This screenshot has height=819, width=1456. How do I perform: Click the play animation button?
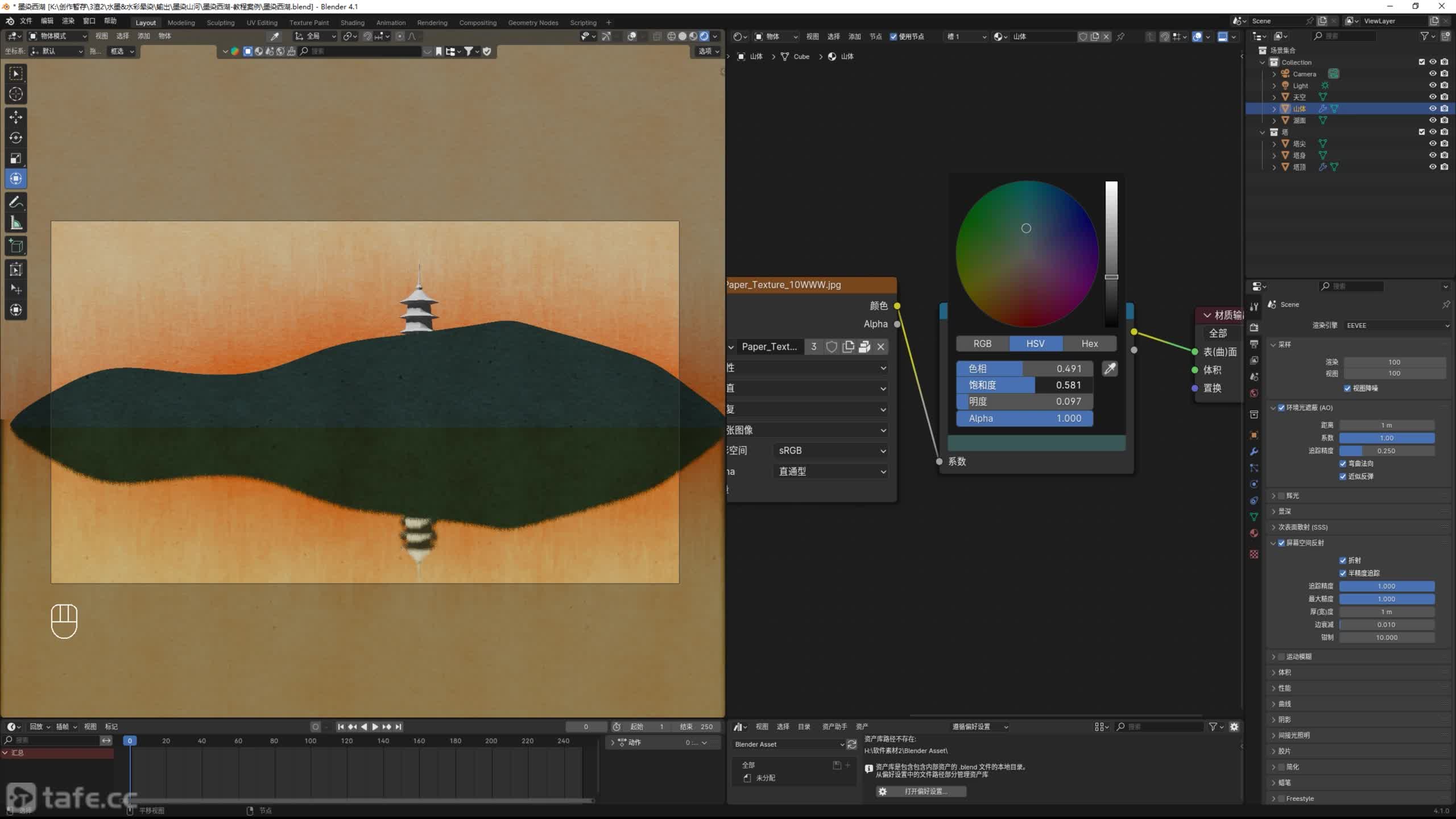pyautogui.click(x=375, y=726)
